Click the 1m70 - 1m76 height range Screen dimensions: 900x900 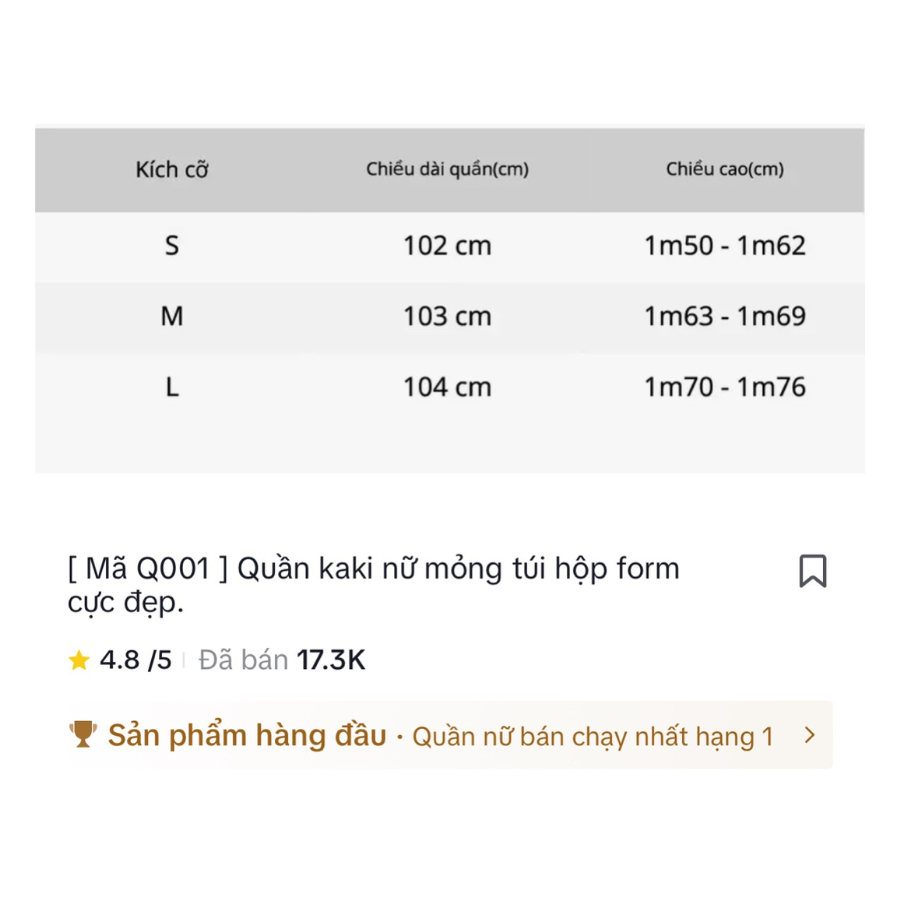pos(725,387)
